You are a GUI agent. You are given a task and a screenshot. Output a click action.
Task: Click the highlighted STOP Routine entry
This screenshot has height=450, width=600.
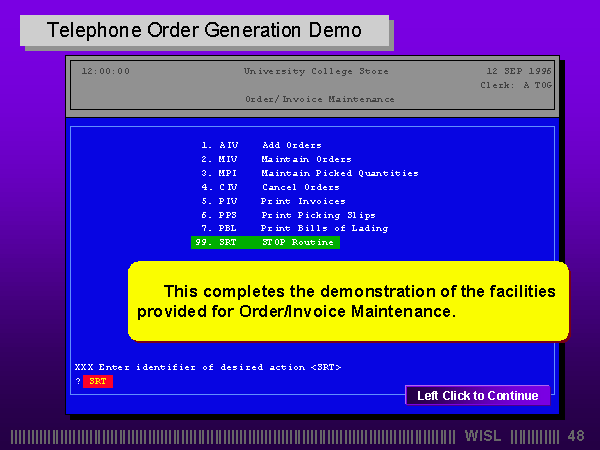point(265,243)
